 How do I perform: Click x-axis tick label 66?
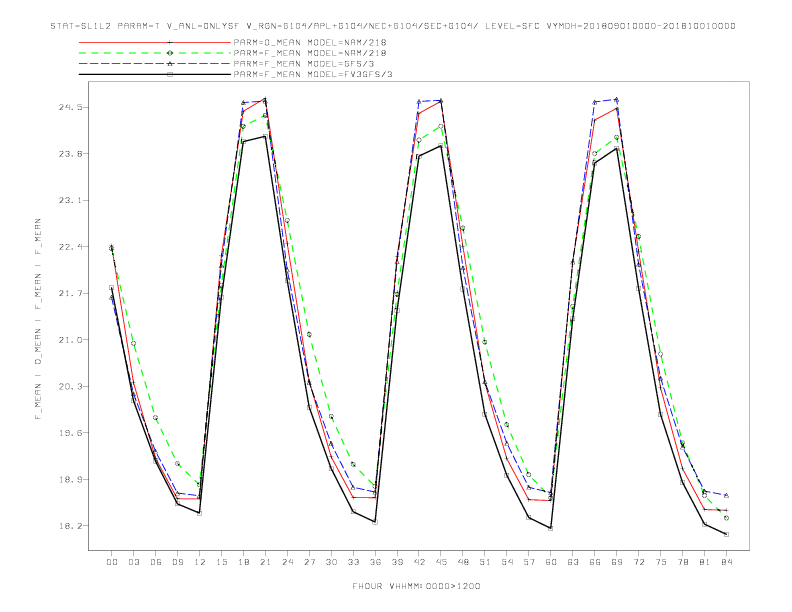point(595,562)
